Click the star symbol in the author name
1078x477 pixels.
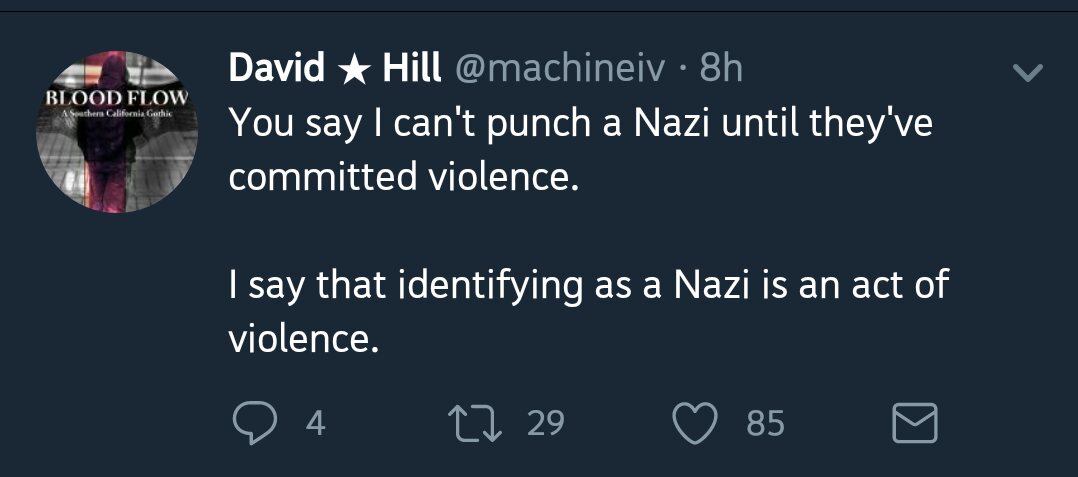click(x=353, y=70)
